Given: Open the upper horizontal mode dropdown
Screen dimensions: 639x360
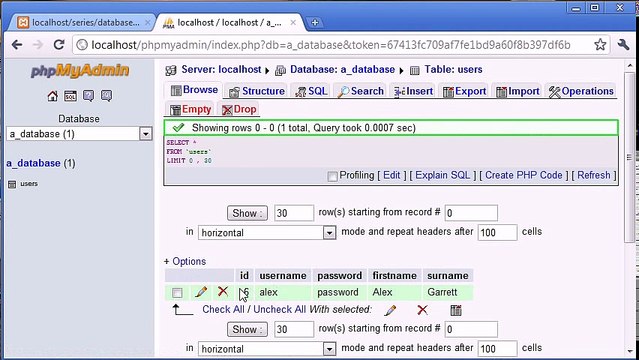Looking at the screenshot, I should click(267, 233).
